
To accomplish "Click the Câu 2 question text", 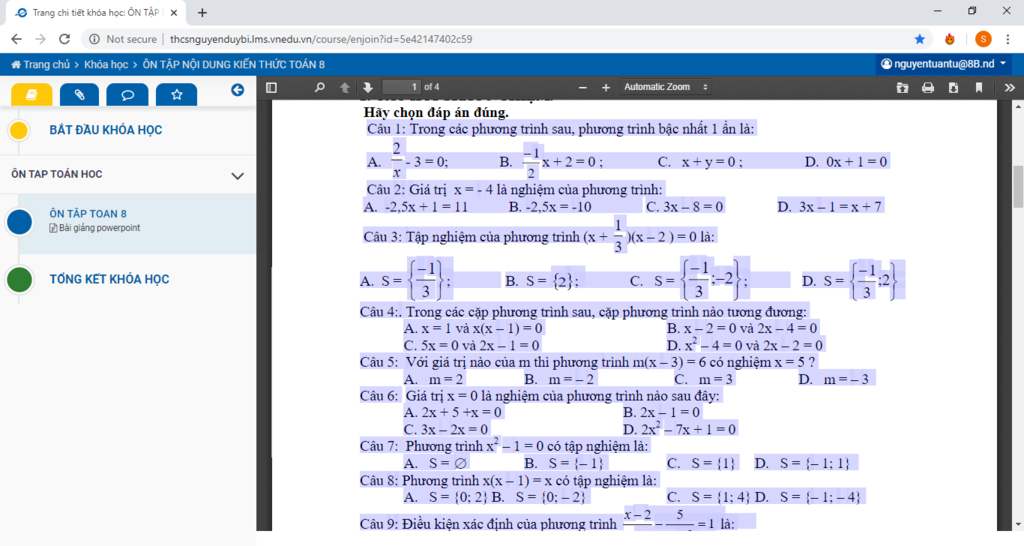I will [515, 189].
